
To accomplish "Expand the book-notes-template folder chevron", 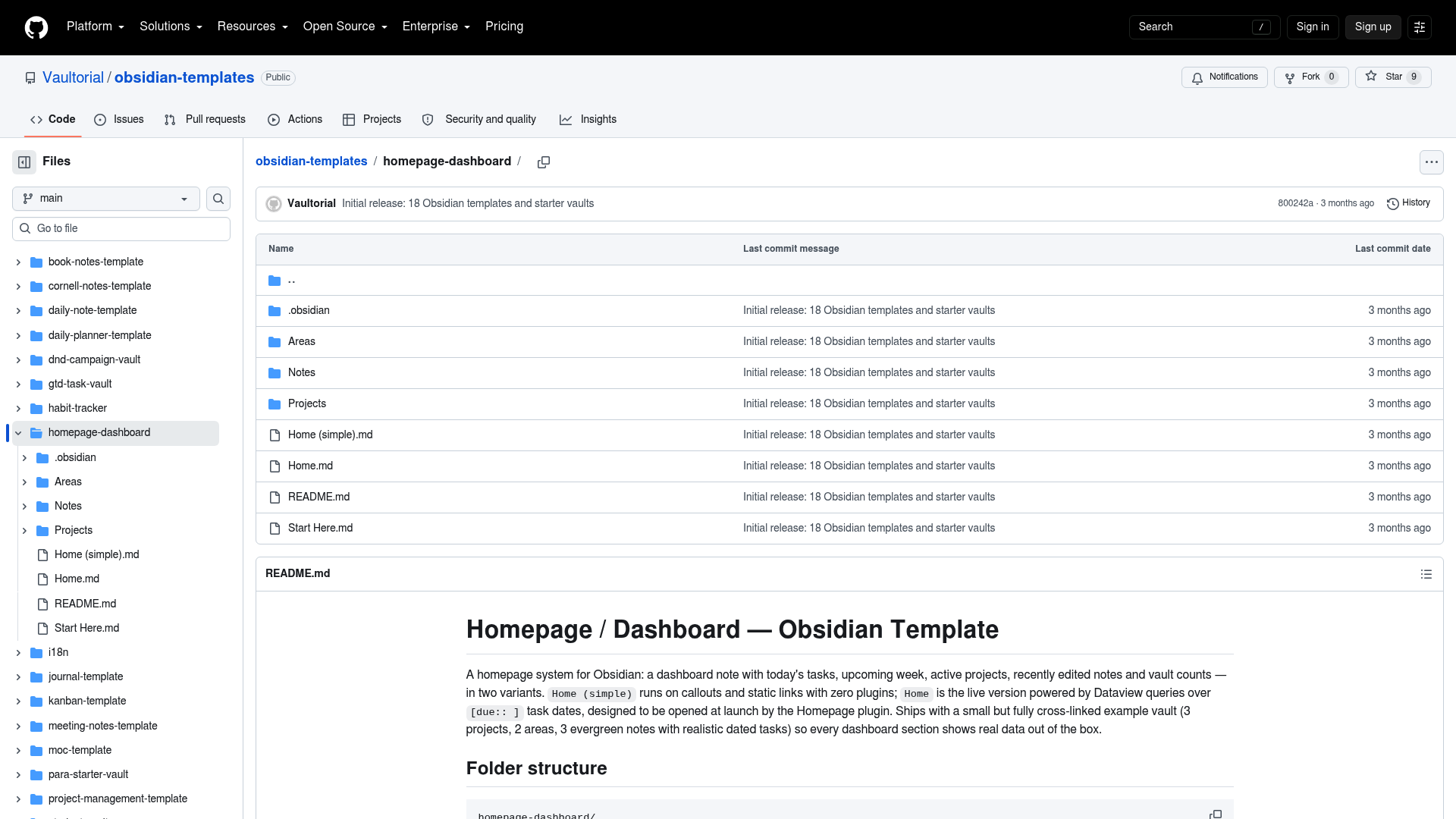I will tap(18, 262).
